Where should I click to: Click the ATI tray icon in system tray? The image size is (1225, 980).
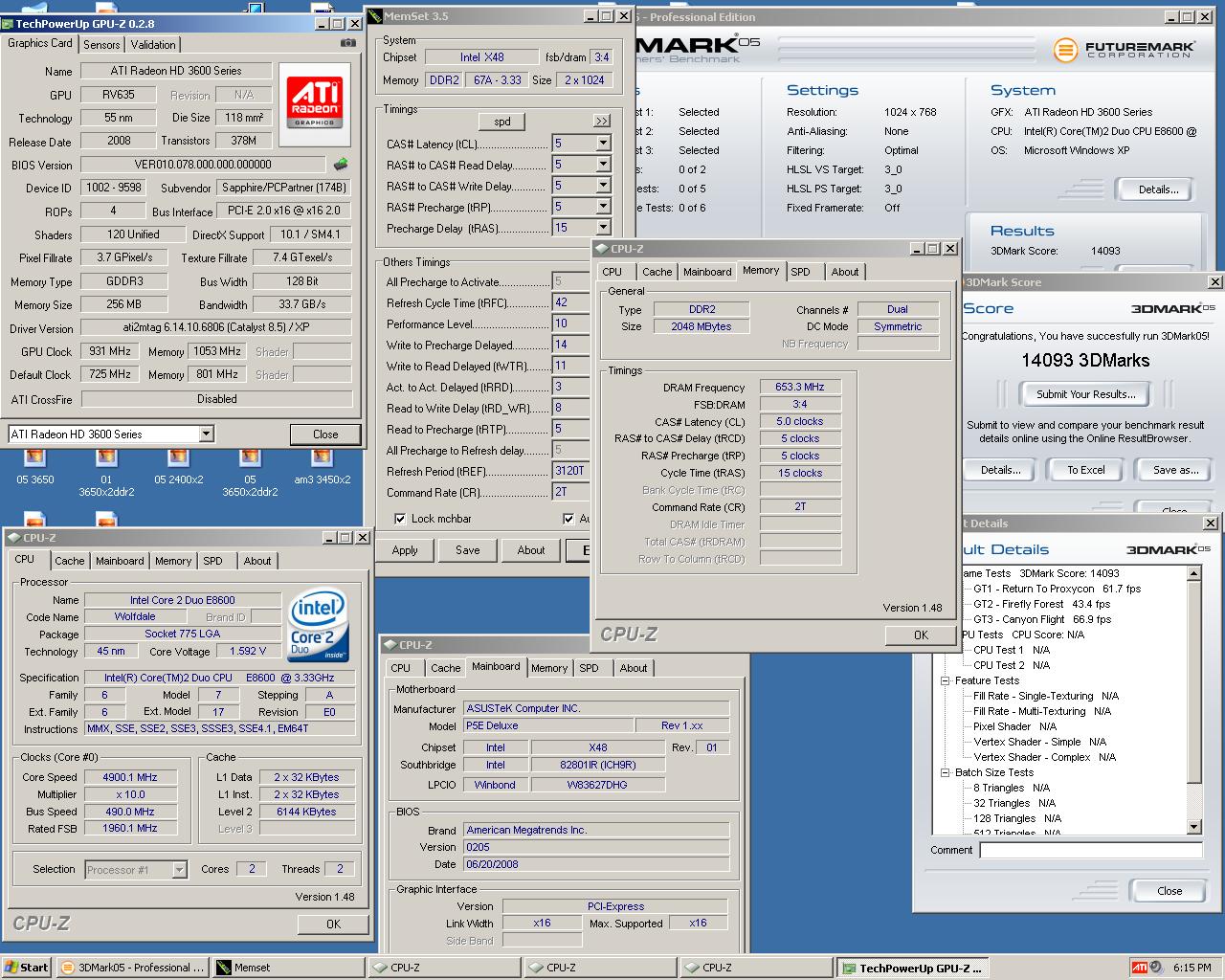tap(1139, 968)
